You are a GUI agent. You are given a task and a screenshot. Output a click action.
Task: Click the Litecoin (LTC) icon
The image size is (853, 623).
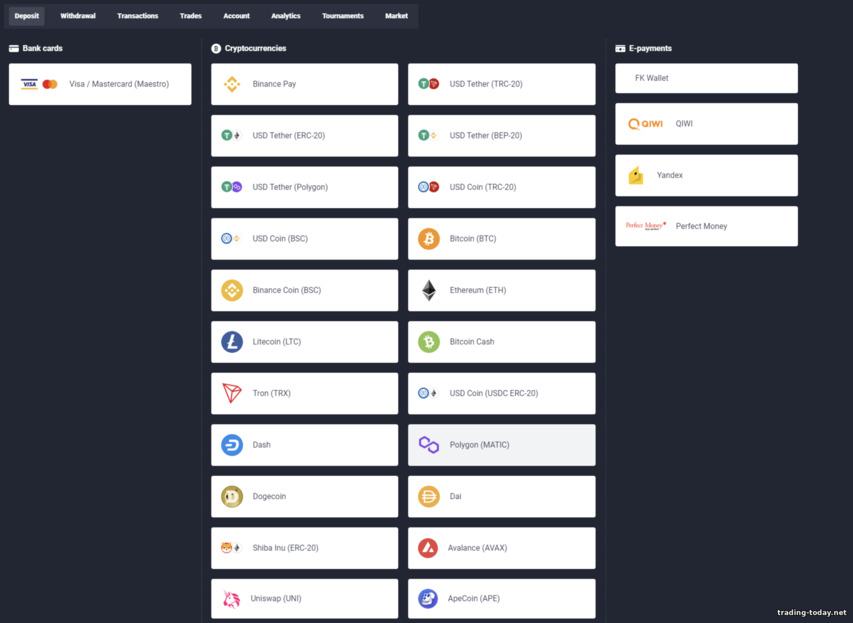click(231, 341)
